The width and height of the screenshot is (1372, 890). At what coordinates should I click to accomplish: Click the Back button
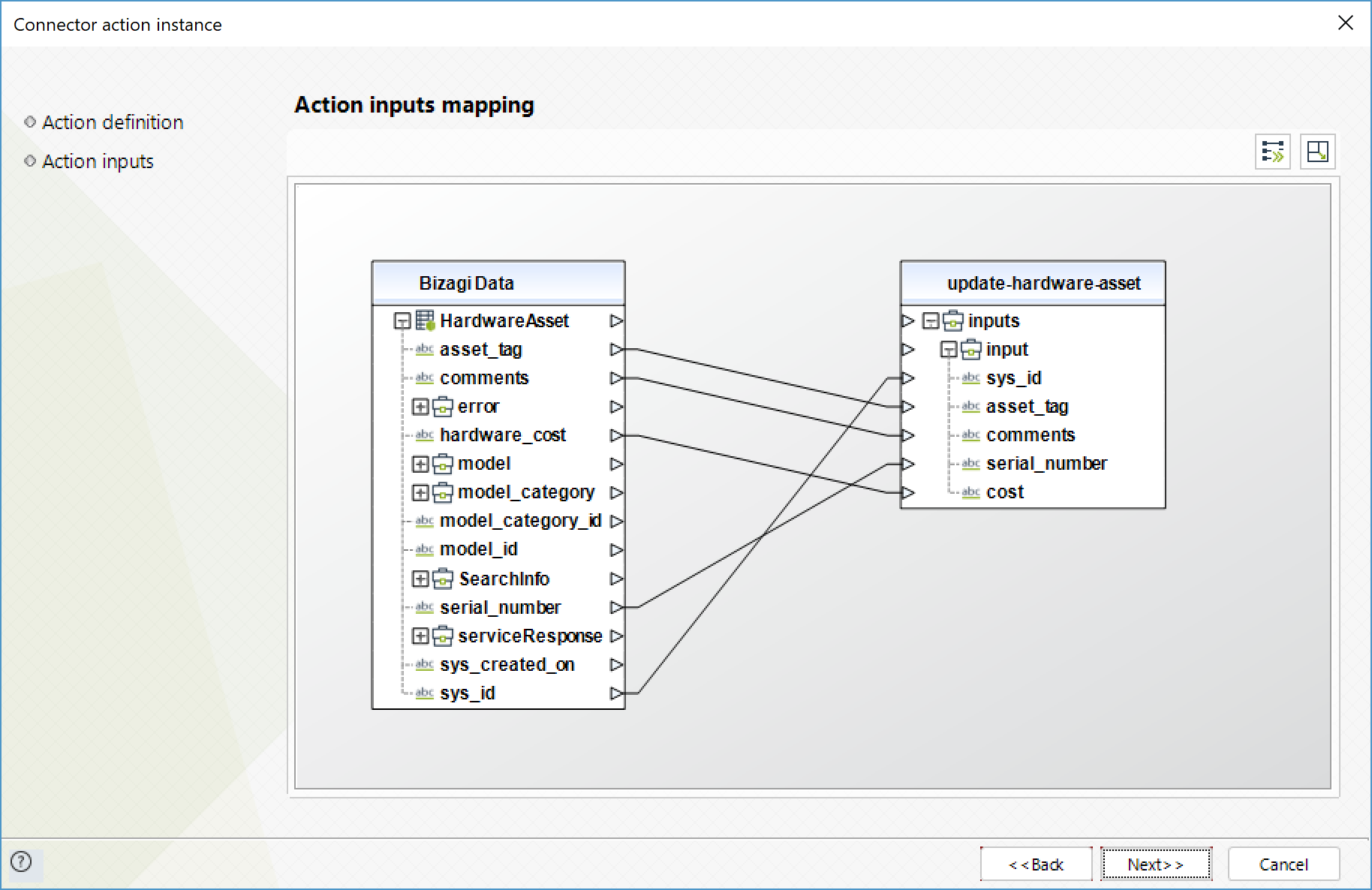click(1036, 864)
